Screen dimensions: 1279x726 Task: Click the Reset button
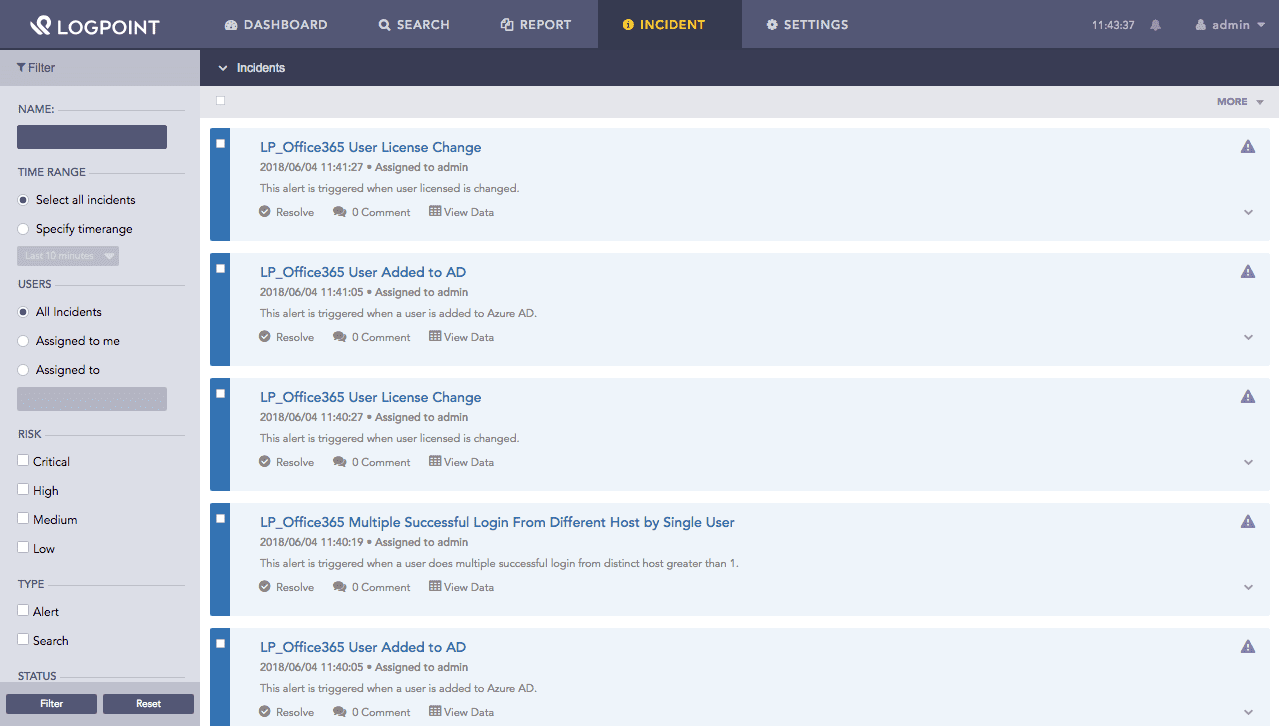(x=148, y=704)
